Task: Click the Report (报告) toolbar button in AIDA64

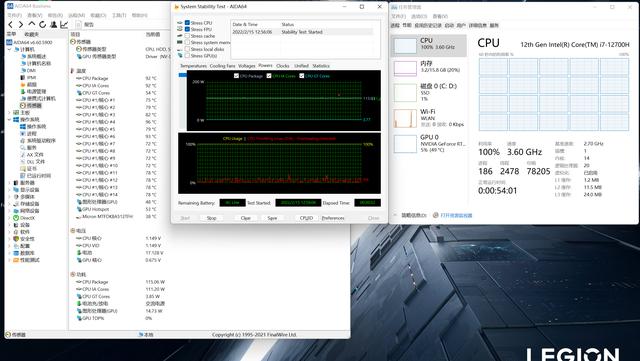Action: pos(85,25)
